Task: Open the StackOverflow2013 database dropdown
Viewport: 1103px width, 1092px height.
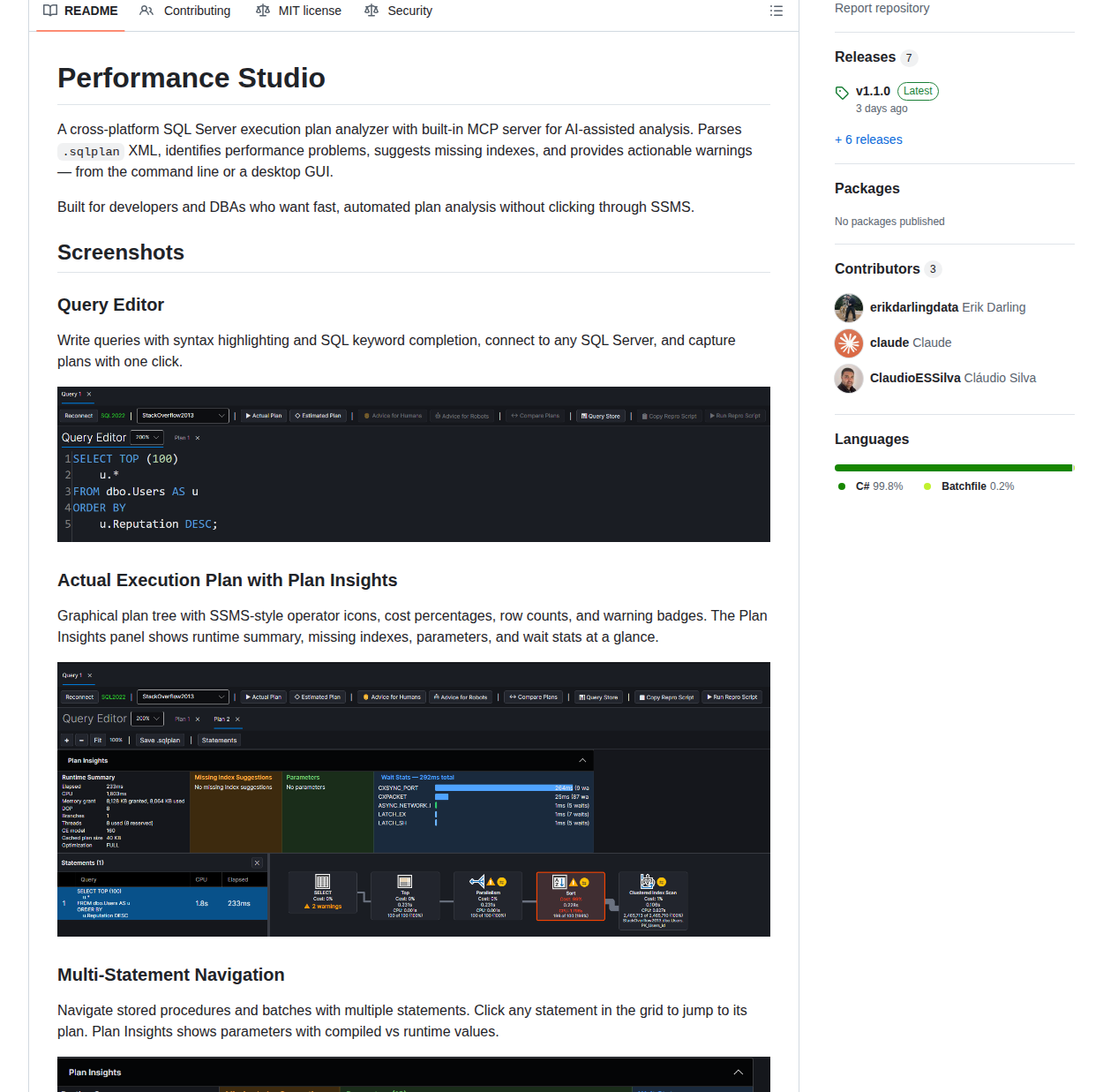Action: coord(183,697)
